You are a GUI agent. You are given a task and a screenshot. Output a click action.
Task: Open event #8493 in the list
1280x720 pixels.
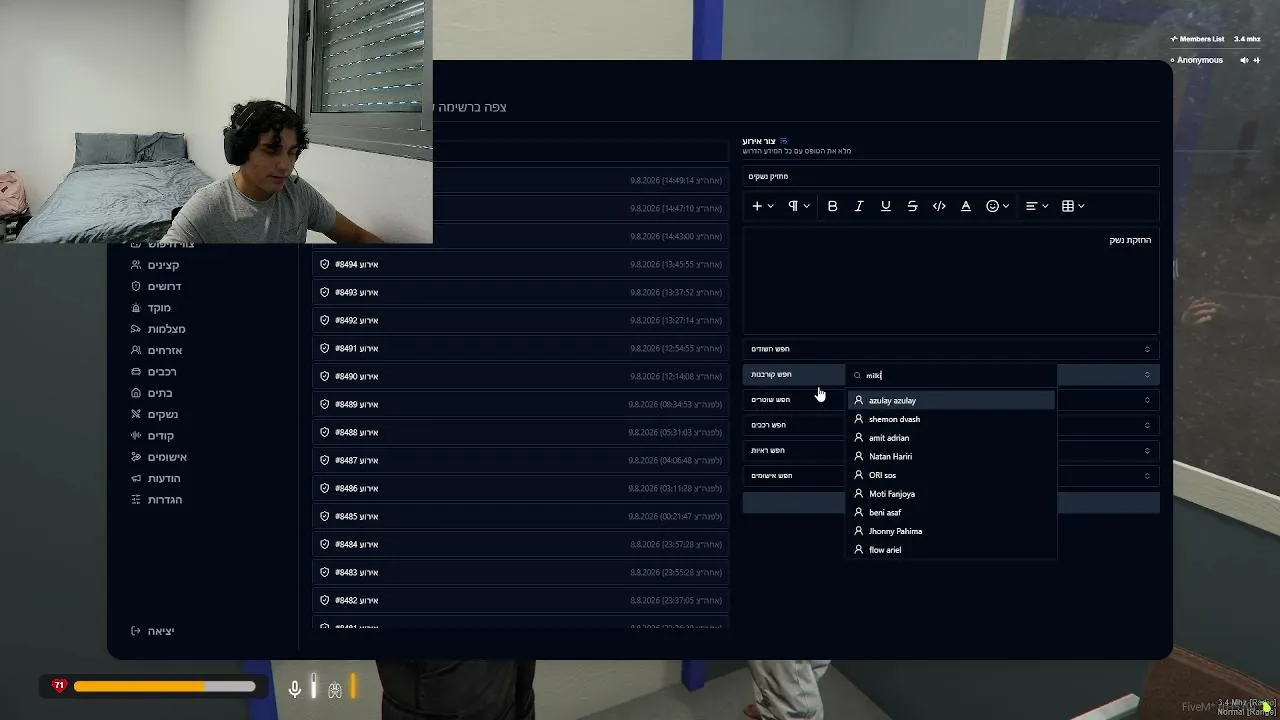pyautogui.click(x=521, y=292)
